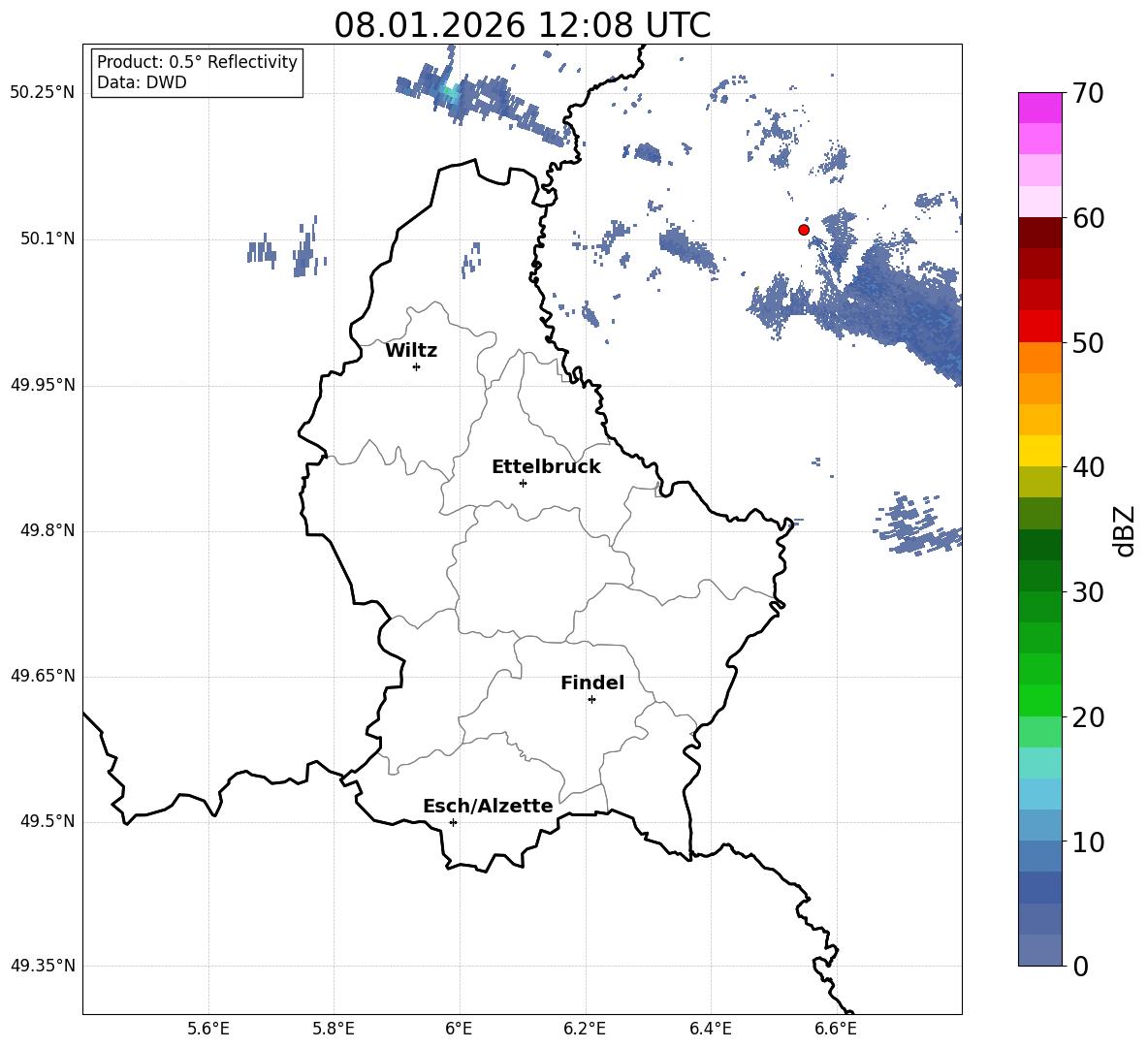Click the orange swatch just below 50 dBZ

(1040, 358)
